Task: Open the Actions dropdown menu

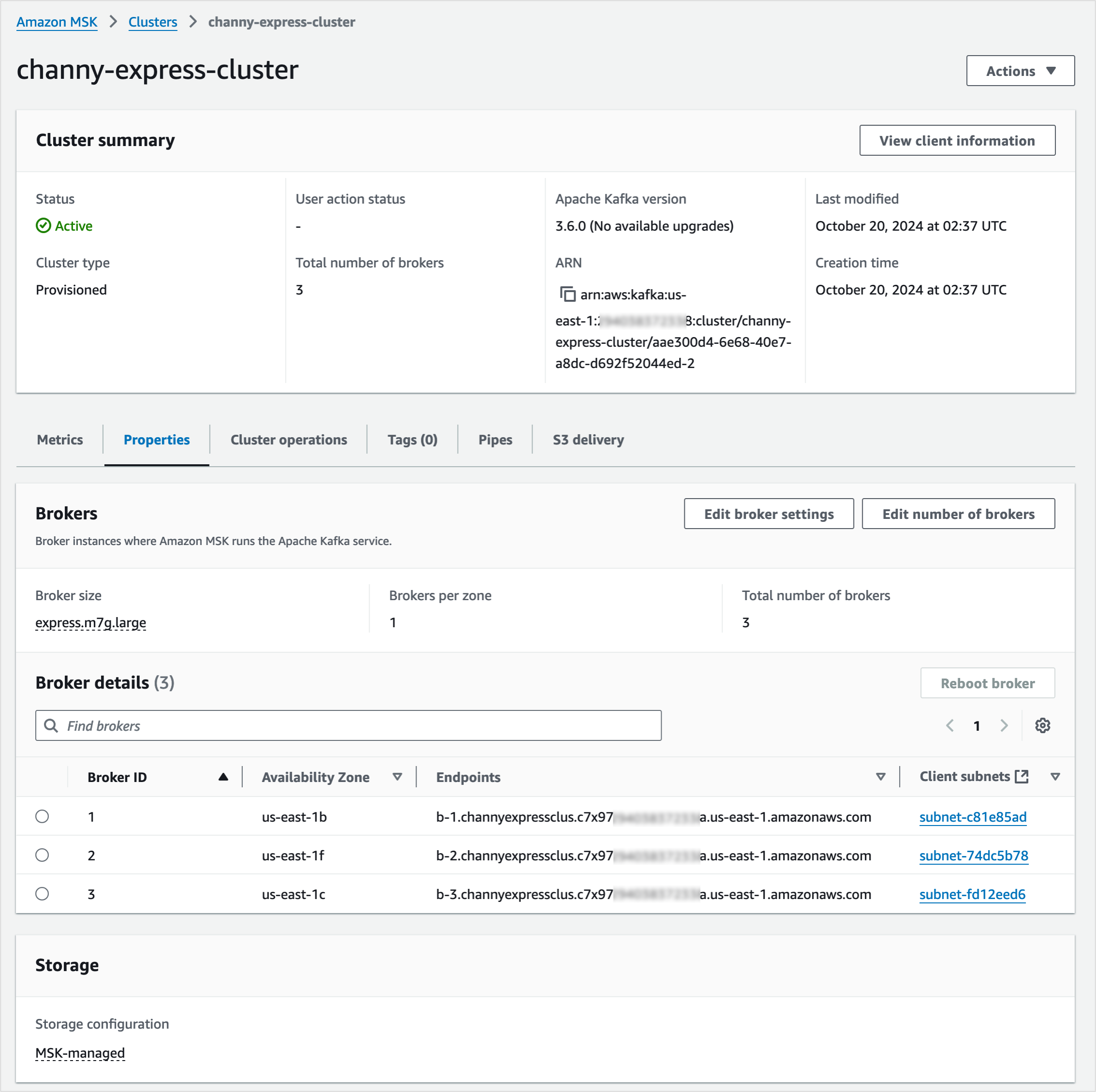Action: pyautogui.click(x=1020, y=71)
